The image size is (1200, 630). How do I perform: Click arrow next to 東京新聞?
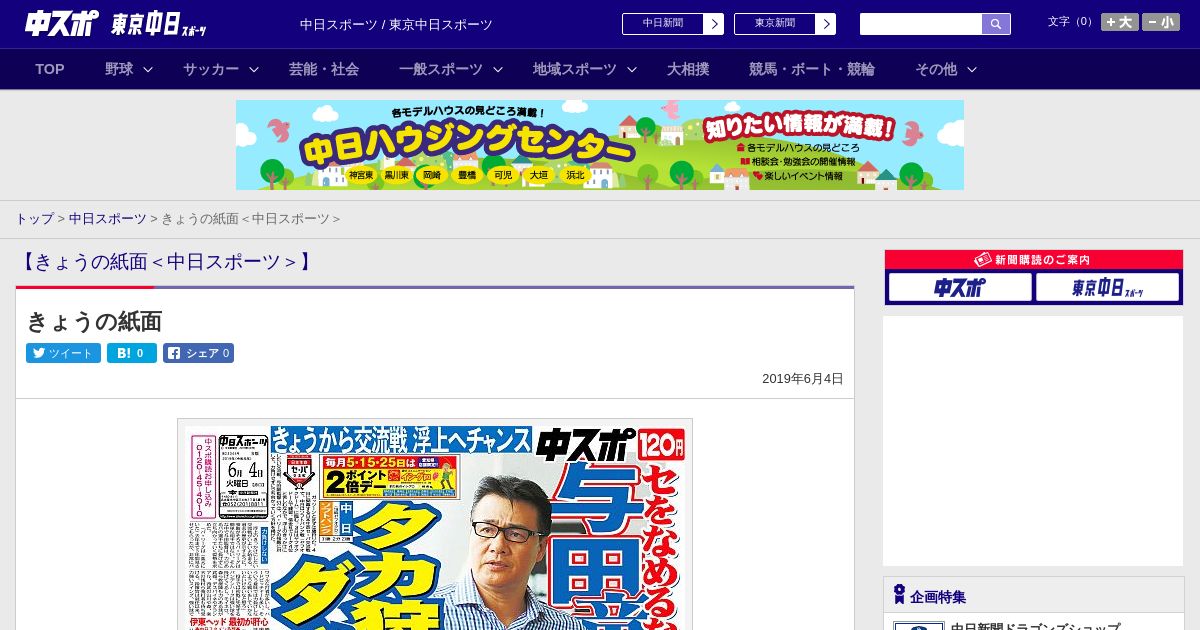point(826,24)
